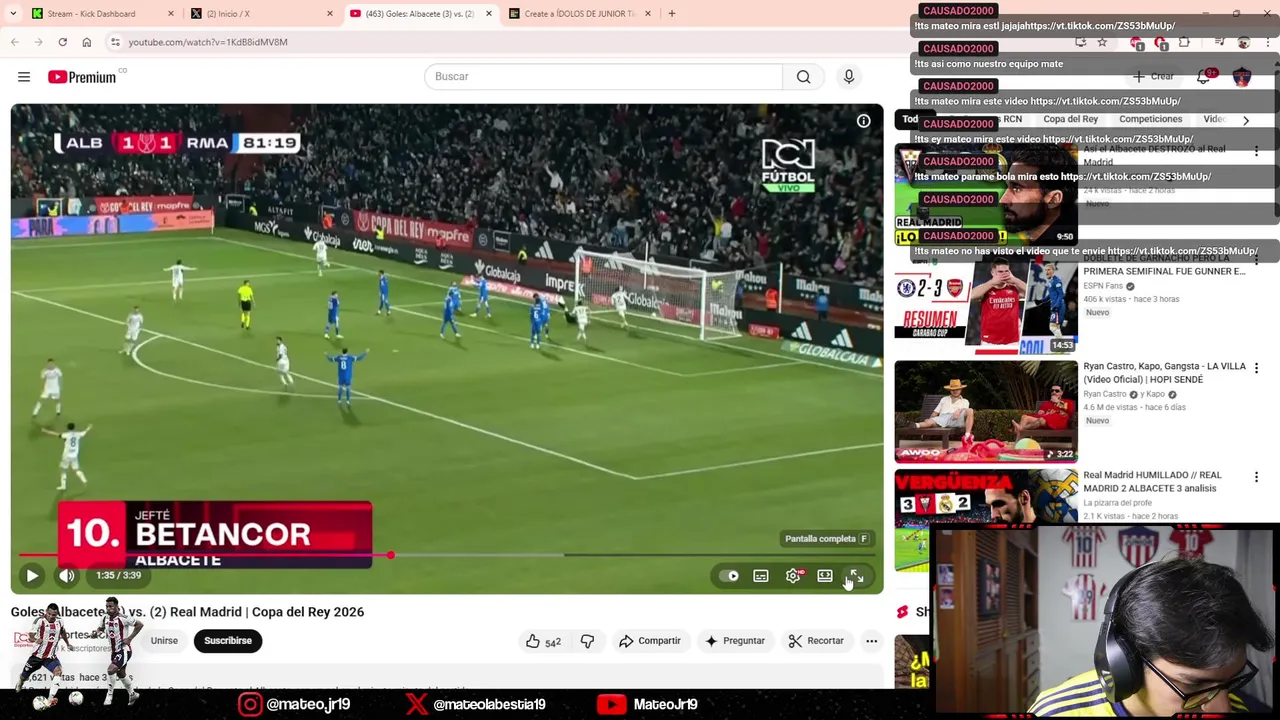
Task: Open the player settings gear
Action: tap(793, 576)
